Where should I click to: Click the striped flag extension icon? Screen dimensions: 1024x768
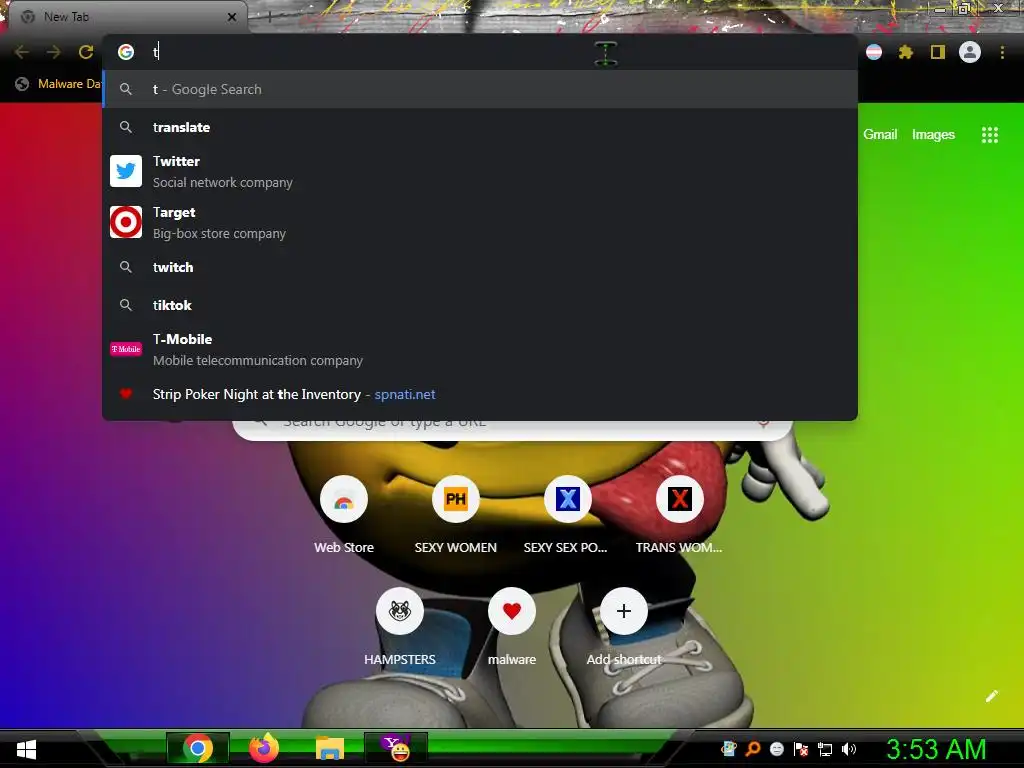(x=874, y=52)
